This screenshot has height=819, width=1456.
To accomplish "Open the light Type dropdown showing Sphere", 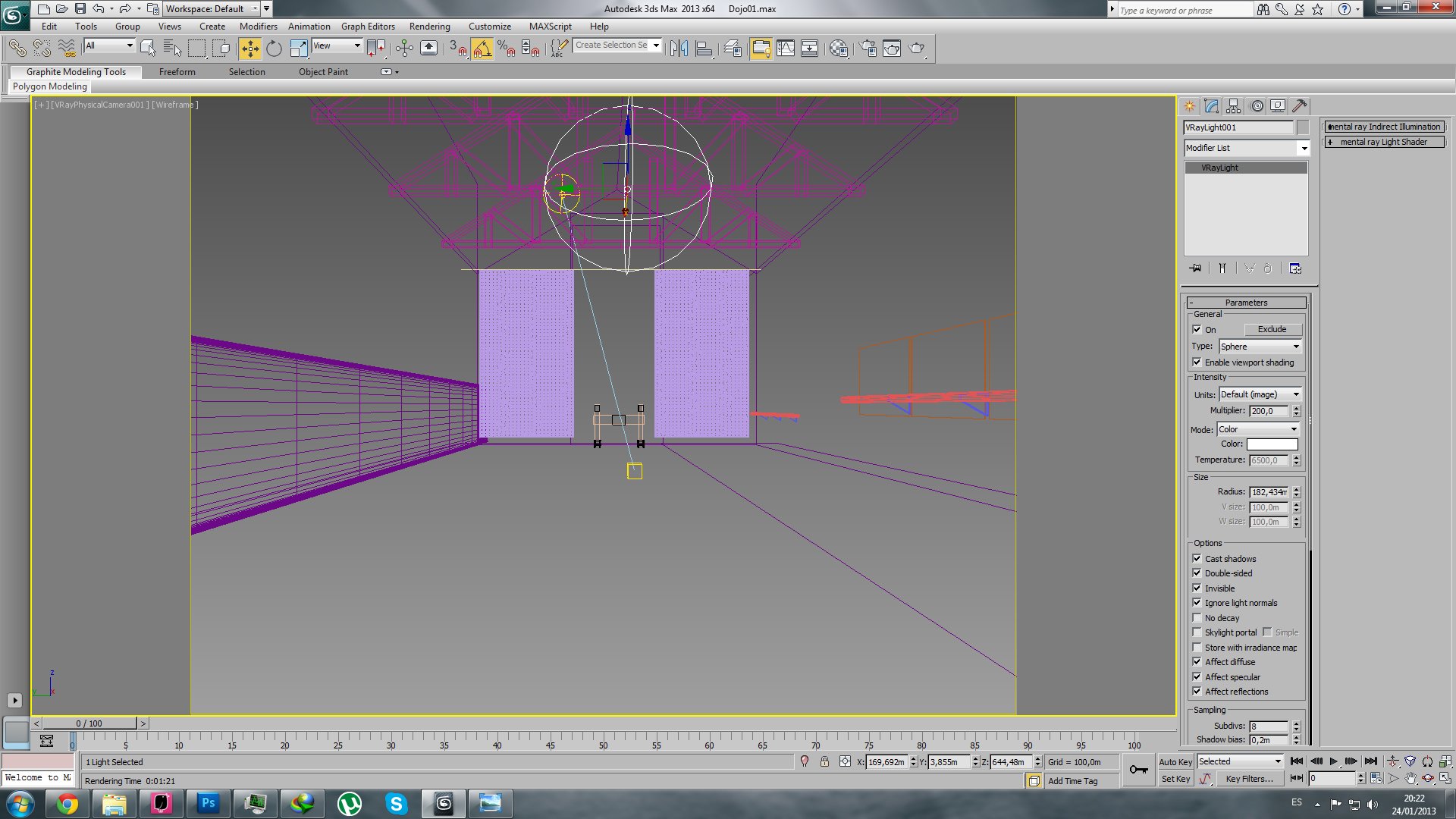I will 1260,347.
